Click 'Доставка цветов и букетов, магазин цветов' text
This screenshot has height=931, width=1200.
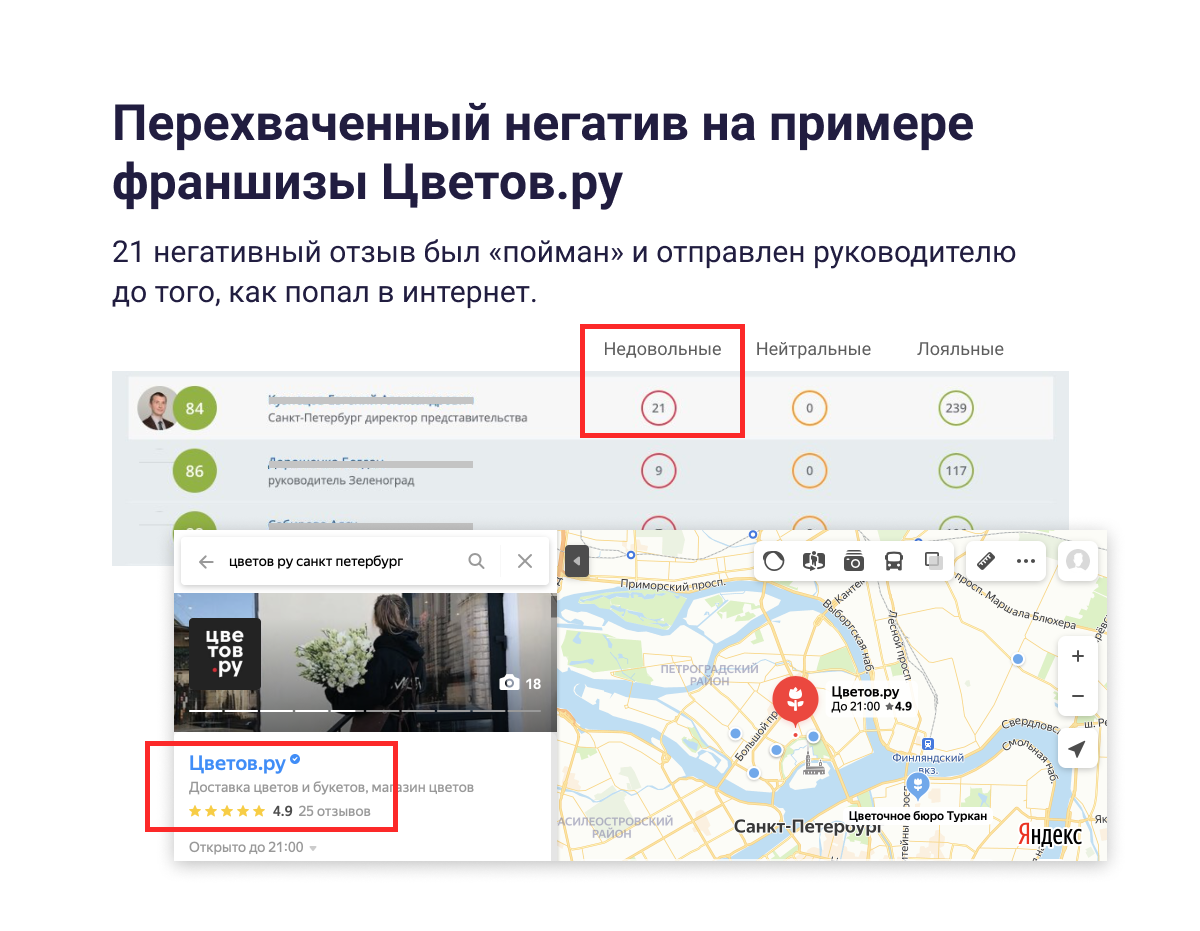331,787
